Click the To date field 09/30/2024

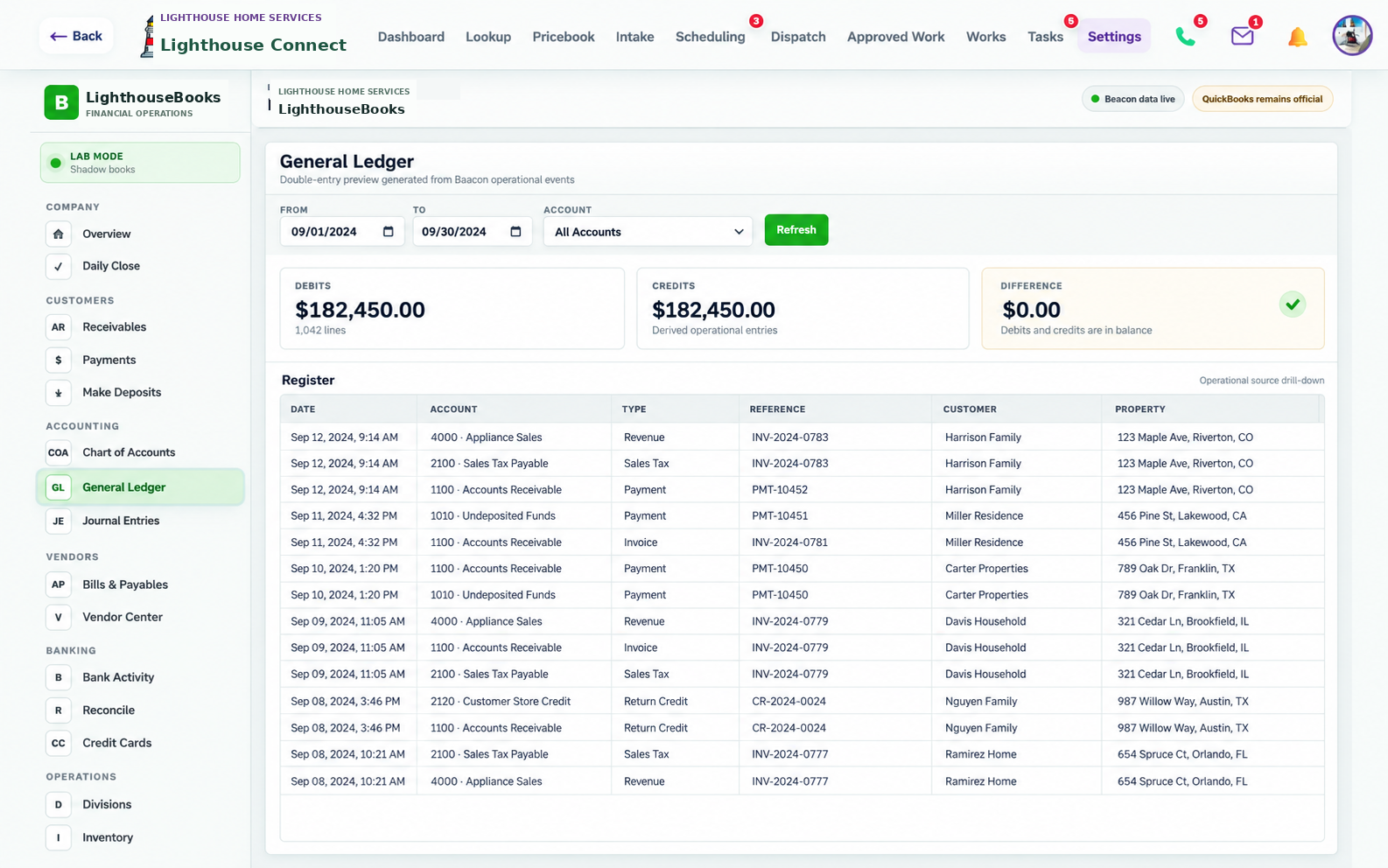tap(472, 232)
